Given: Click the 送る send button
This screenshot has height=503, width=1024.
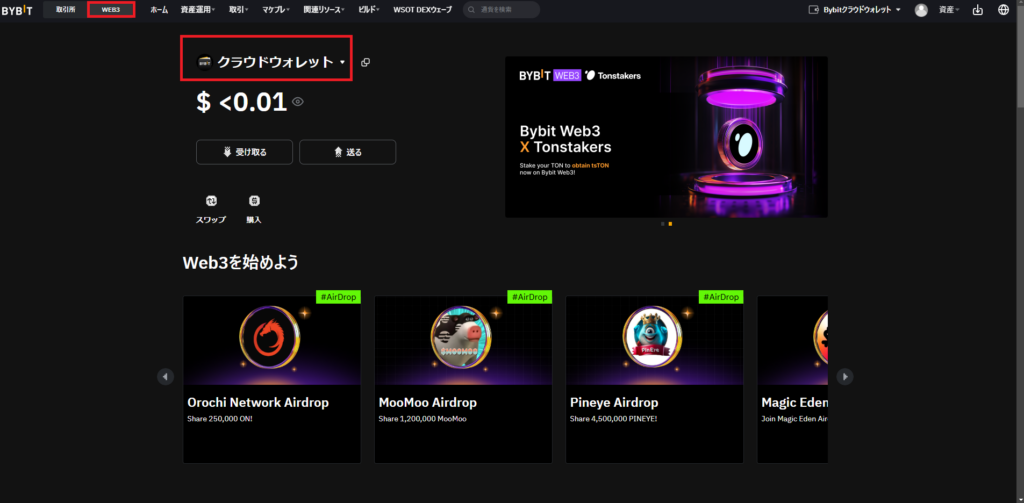Looking at the screenshot, I should (347, 152).
